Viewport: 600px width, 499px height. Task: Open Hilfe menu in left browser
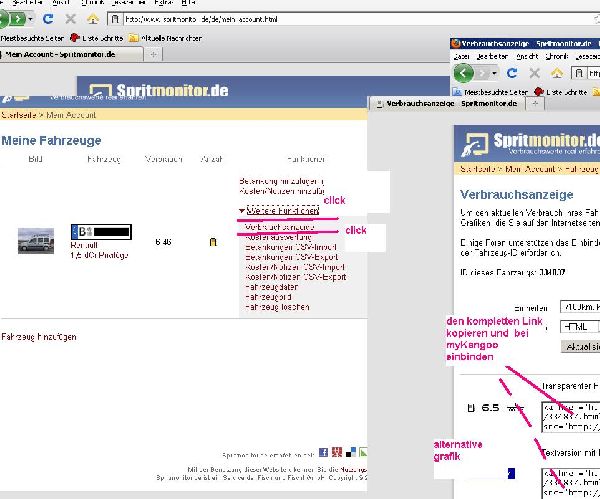tap(189, 2)
